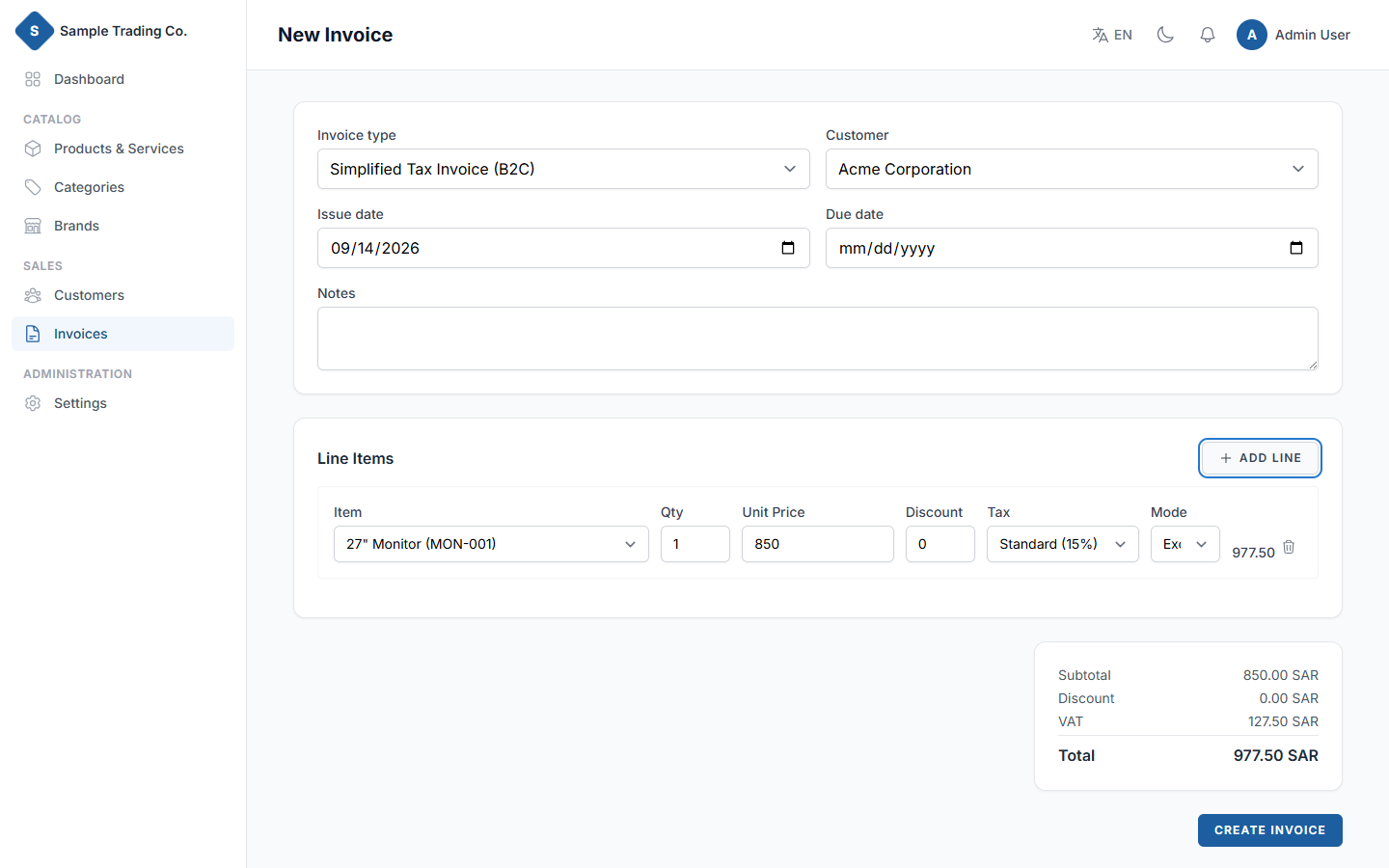The height and width of the screenshot is (868, 1389).
Task: Navigate to Categories
Action: coord(123,187)
